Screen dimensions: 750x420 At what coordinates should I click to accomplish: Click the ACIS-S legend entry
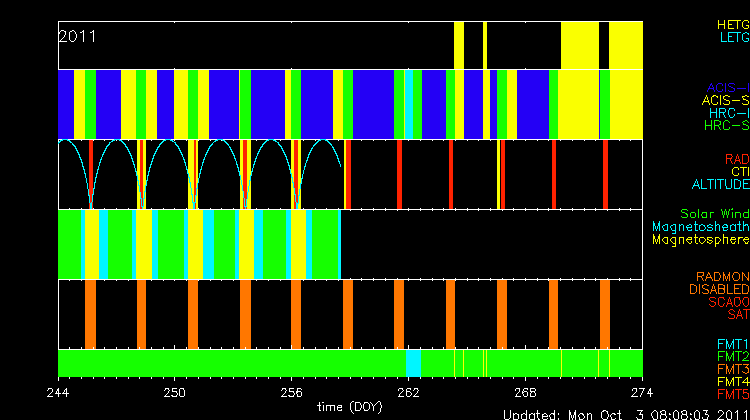click(725, 100)
